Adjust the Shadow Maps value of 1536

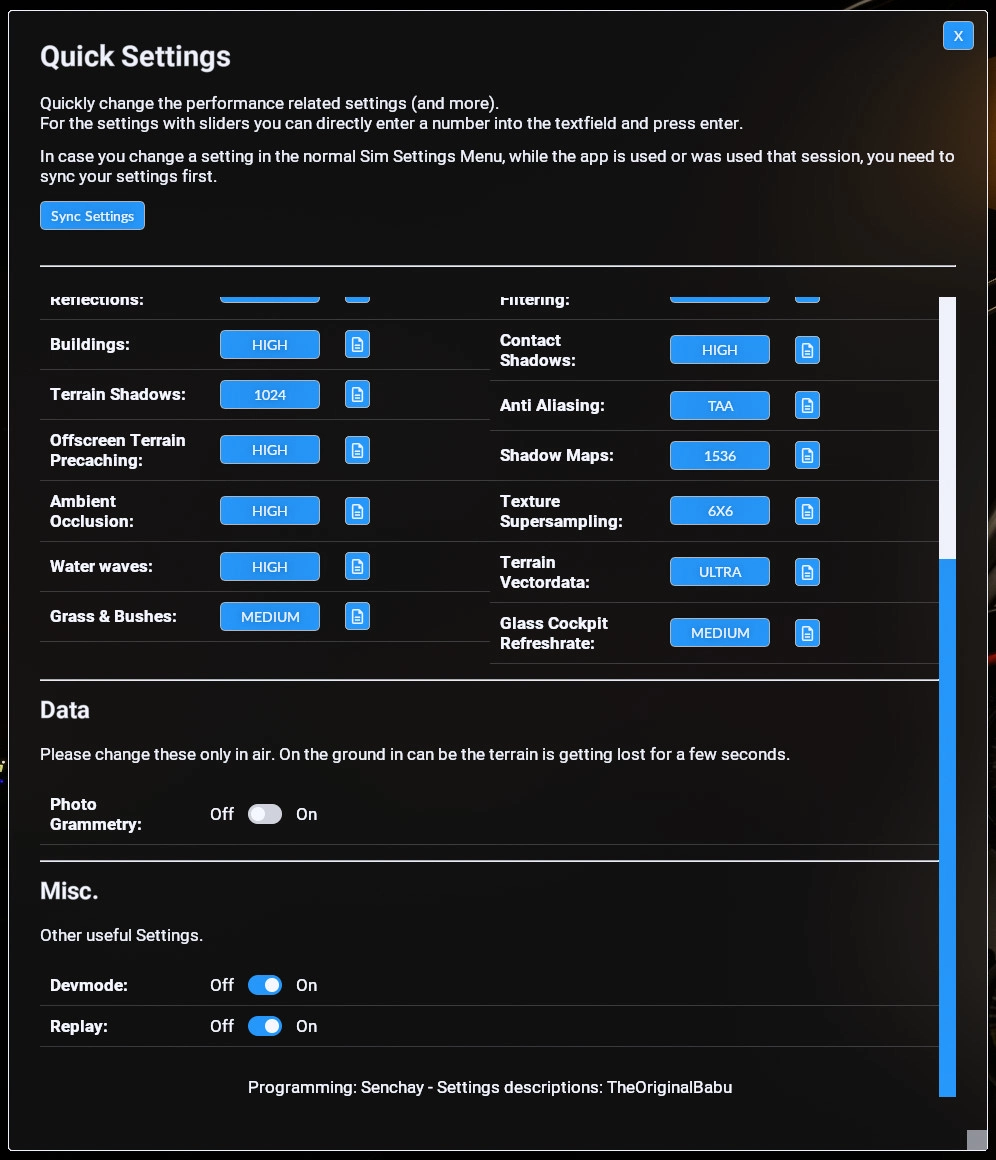719,455
